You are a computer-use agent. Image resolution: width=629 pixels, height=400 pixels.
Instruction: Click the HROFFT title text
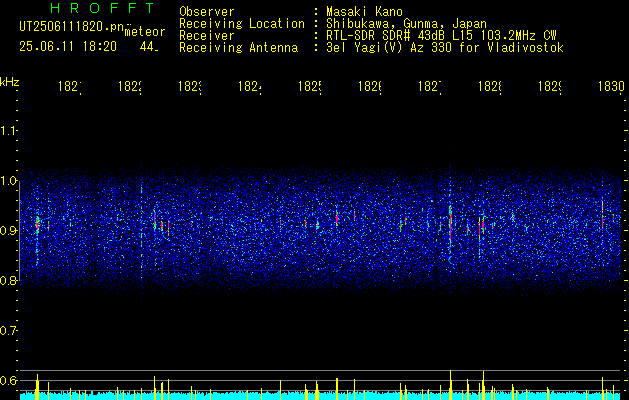coord(102,8)
